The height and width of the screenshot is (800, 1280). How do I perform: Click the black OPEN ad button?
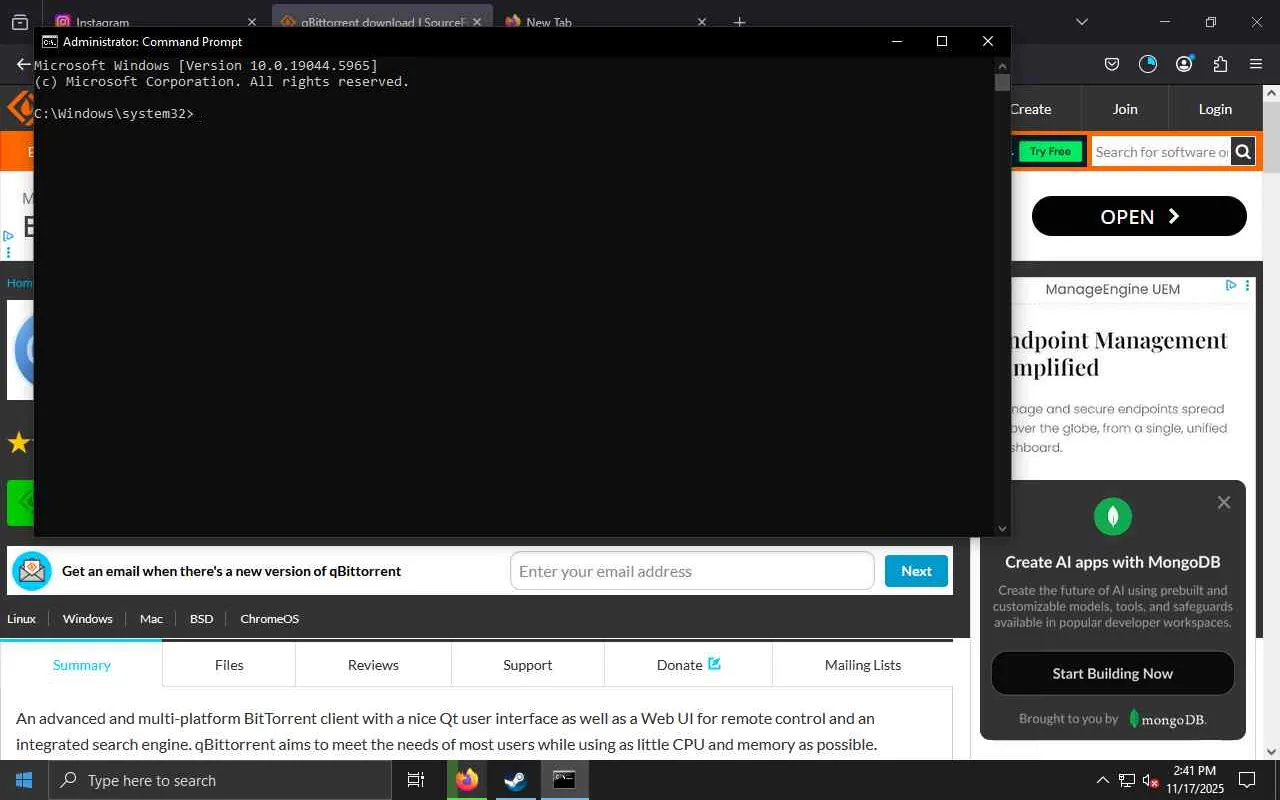coord(1139,217)
